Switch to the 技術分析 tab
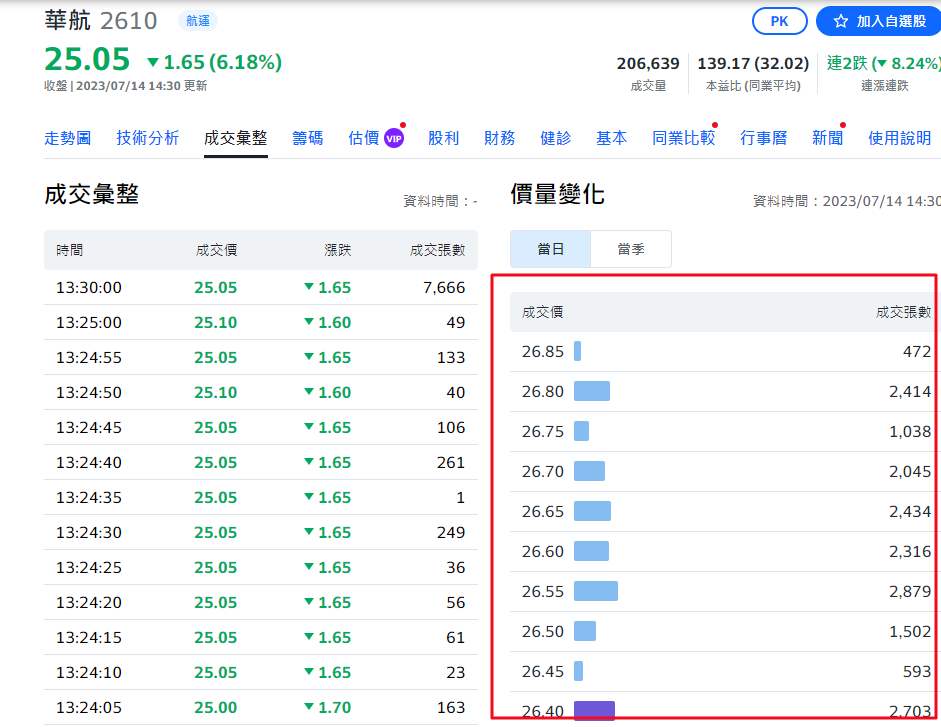 (x=148, y=139)
